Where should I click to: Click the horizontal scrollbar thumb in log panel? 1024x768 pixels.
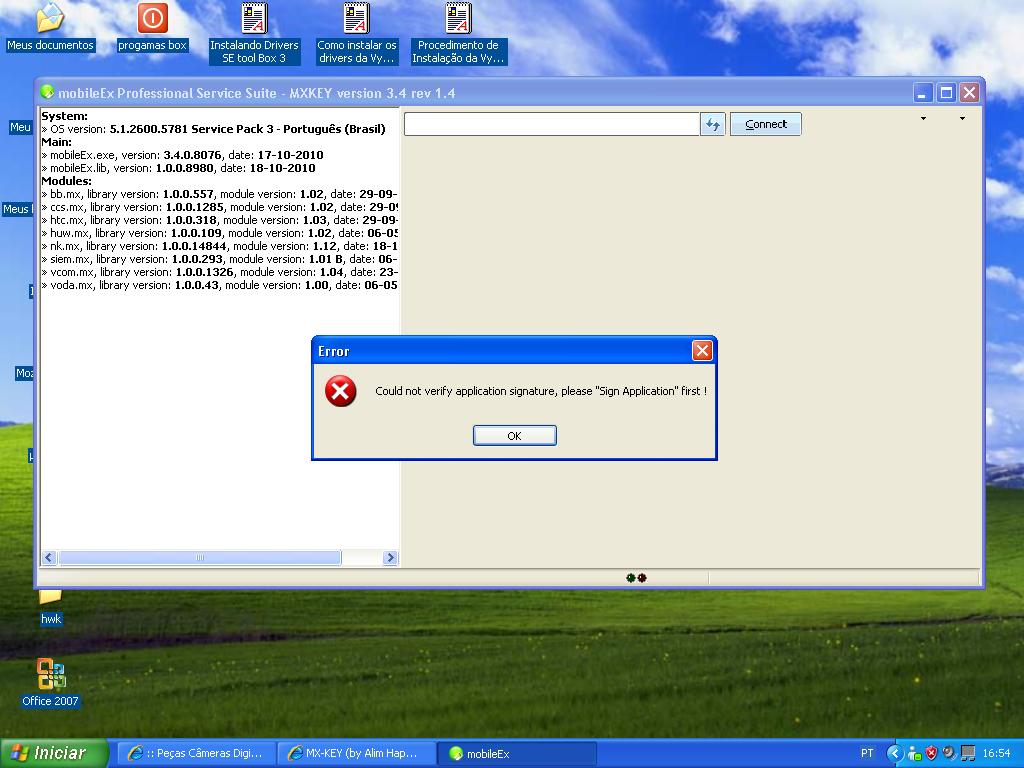[200, 557]
